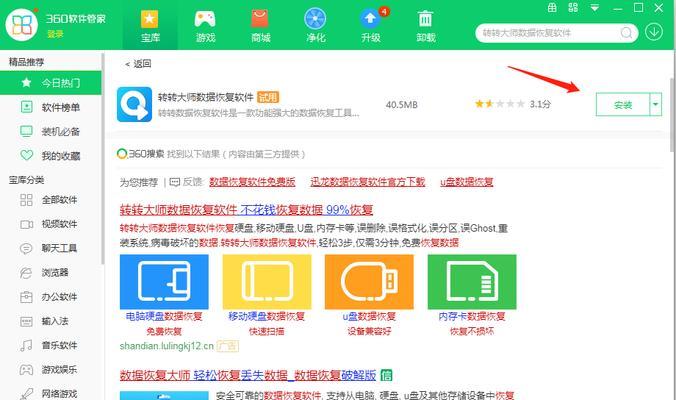The height and width of the screenshot is (400, 676).
Task: Open 我的收藏 in sidebar
Action: [x=50, y=156]
